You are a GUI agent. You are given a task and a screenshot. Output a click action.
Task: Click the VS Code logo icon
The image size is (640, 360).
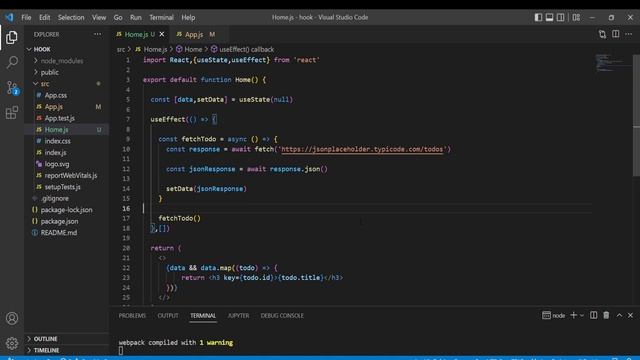tap(9, 17)
